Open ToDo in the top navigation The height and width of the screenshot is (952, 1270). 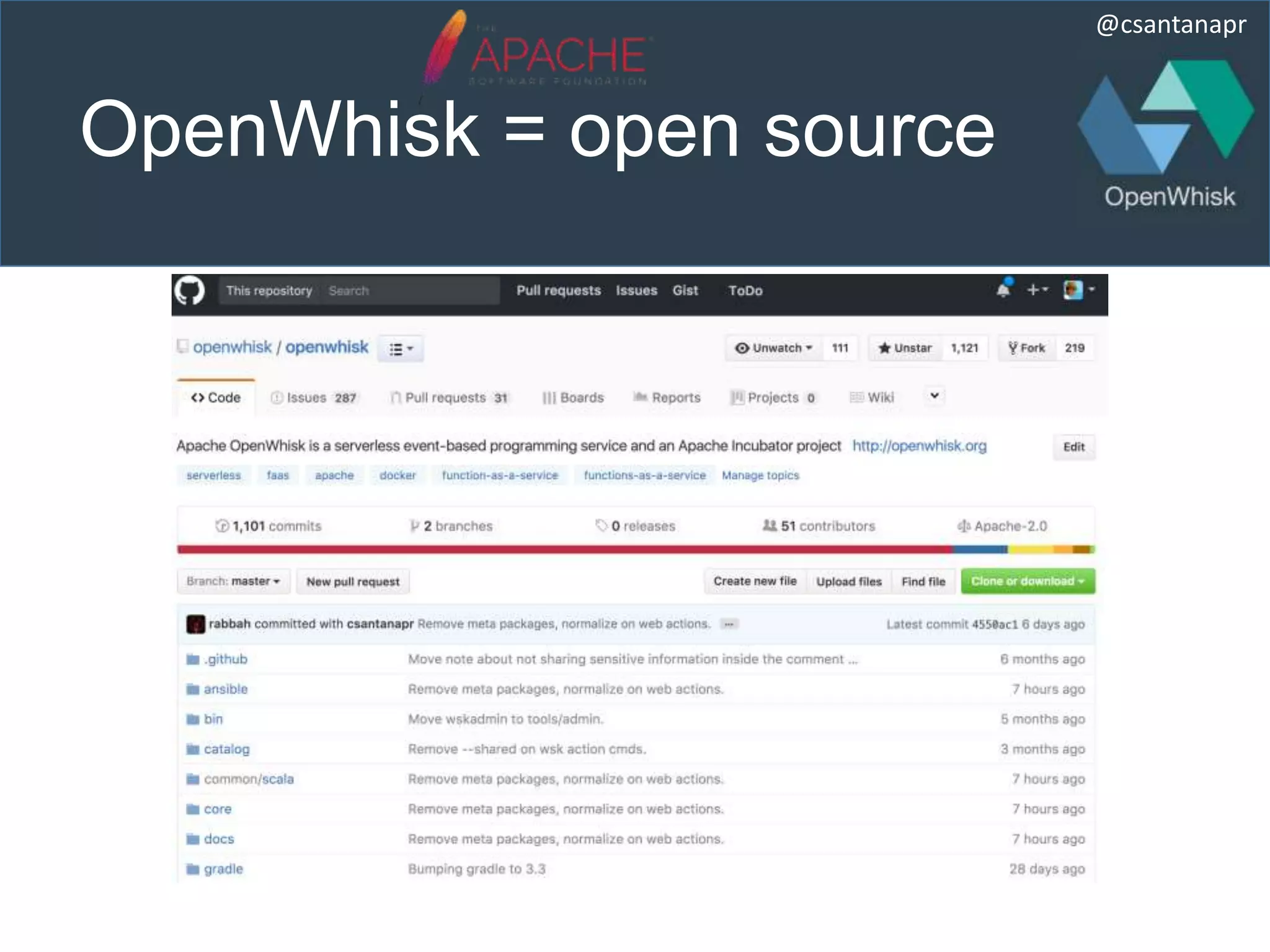click(x=745, y=291)
